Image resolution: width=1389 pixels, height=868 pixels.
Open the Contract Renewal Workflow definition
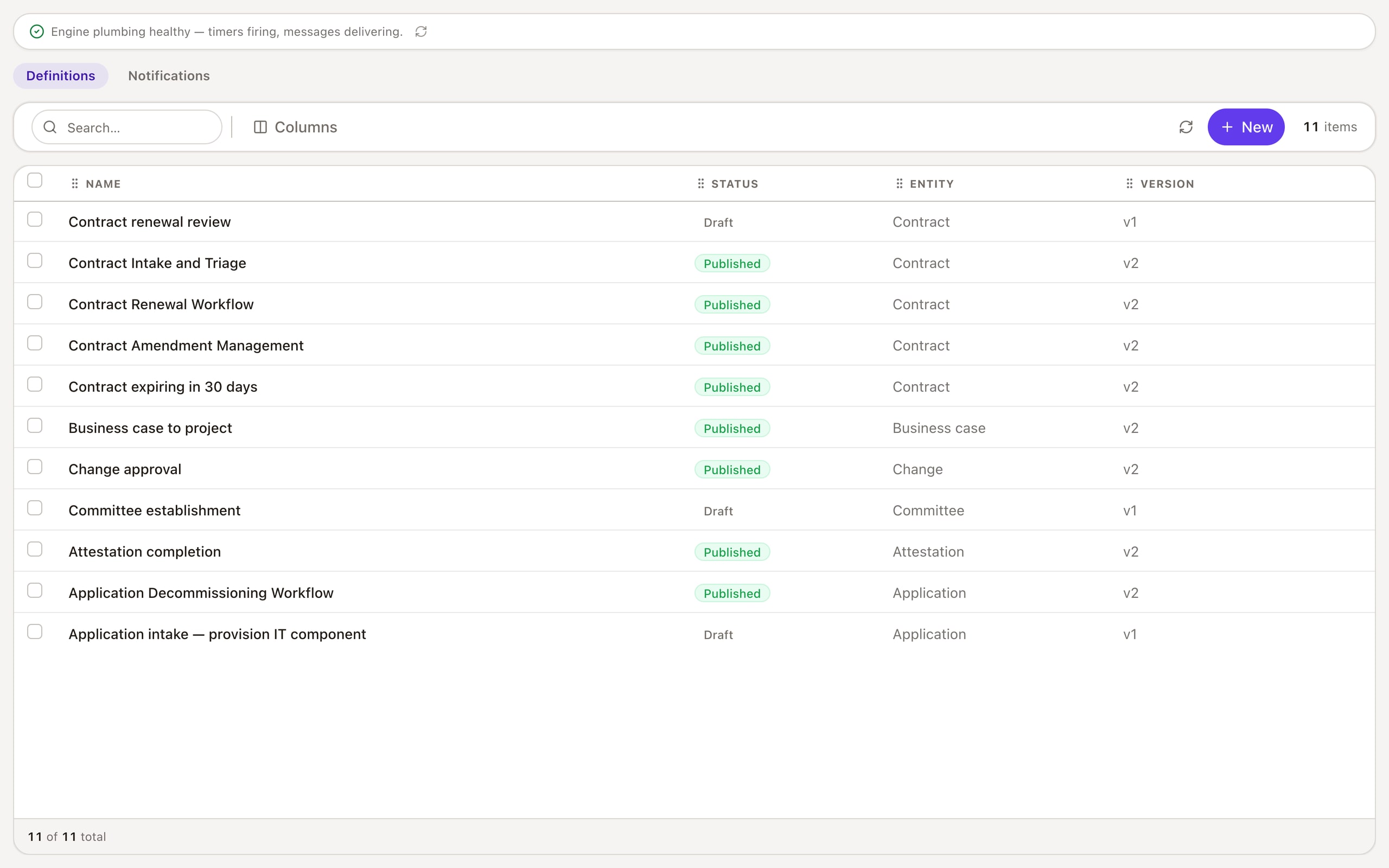coord(161,304)
